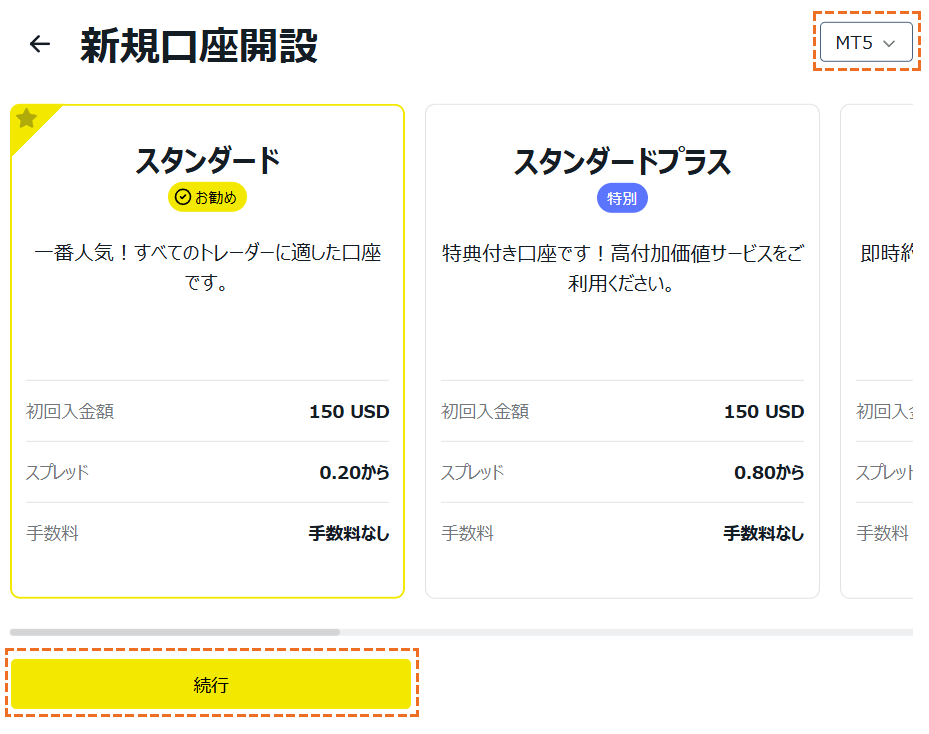
Task: Click 初回入金額 label on the スタンダードプラス card
Action: click(x=485, y=411)
